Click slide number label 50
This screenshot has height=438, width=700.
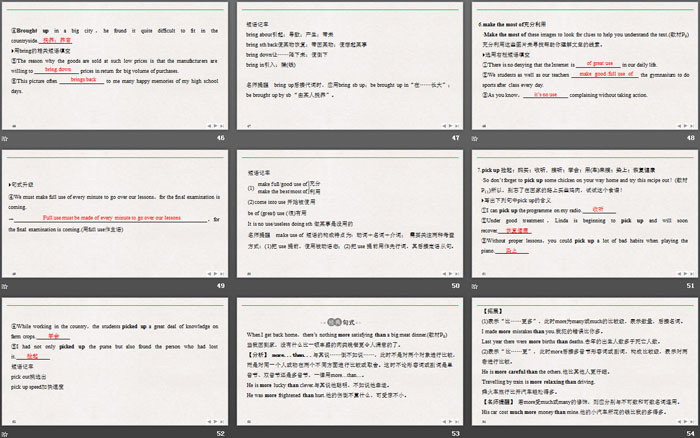pos(455,285)
